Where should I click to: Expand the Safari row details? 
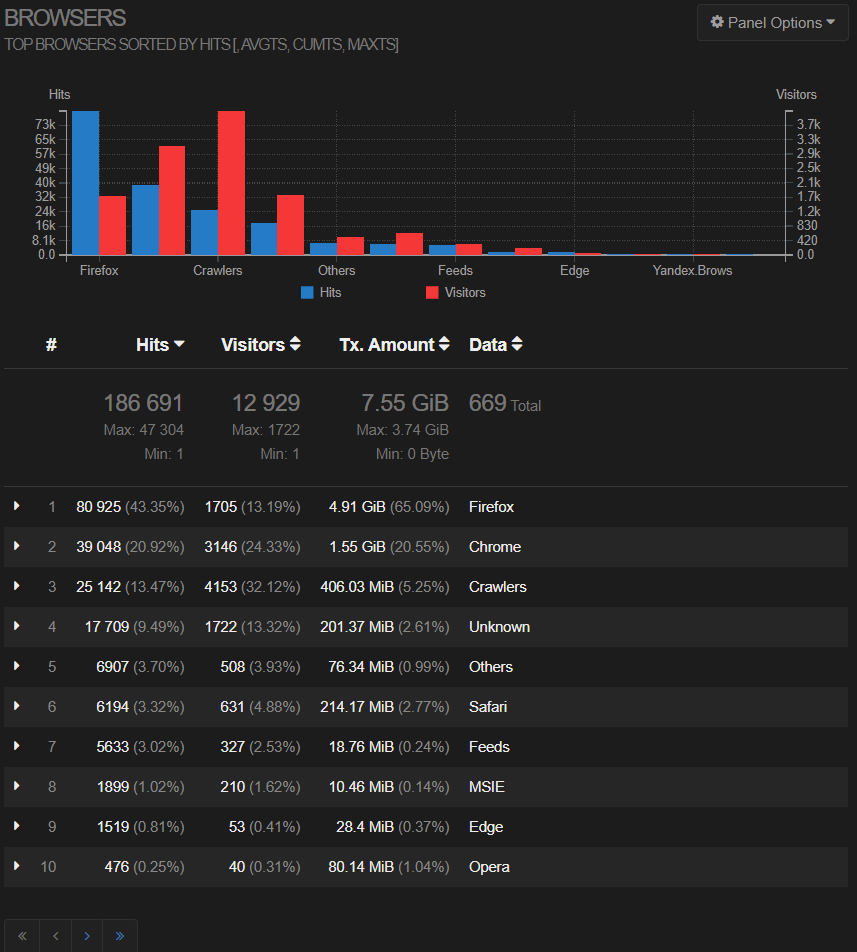[x=17, y=706]
